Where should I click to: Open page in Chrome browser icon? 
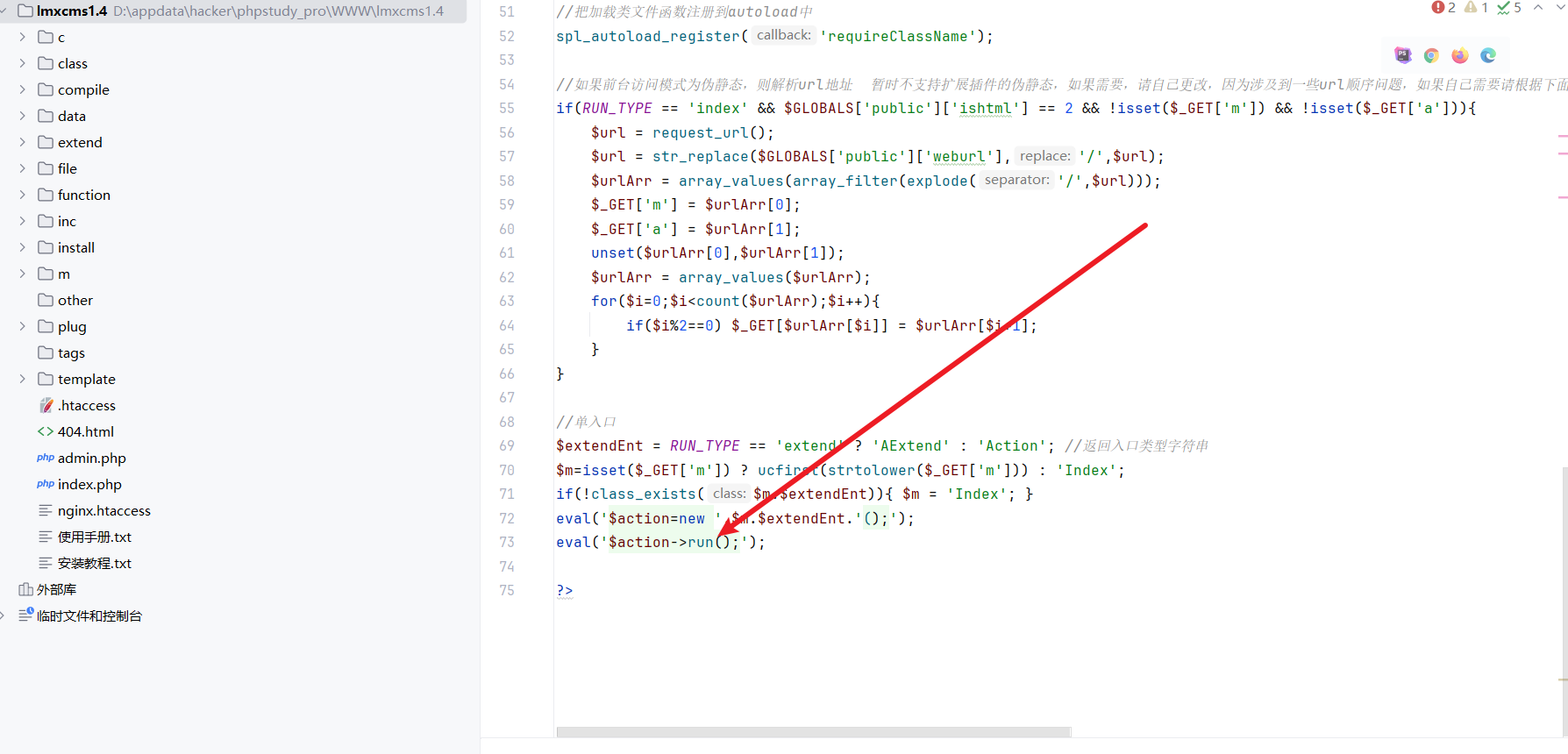pyautogui.click(x=1431, y=55)
